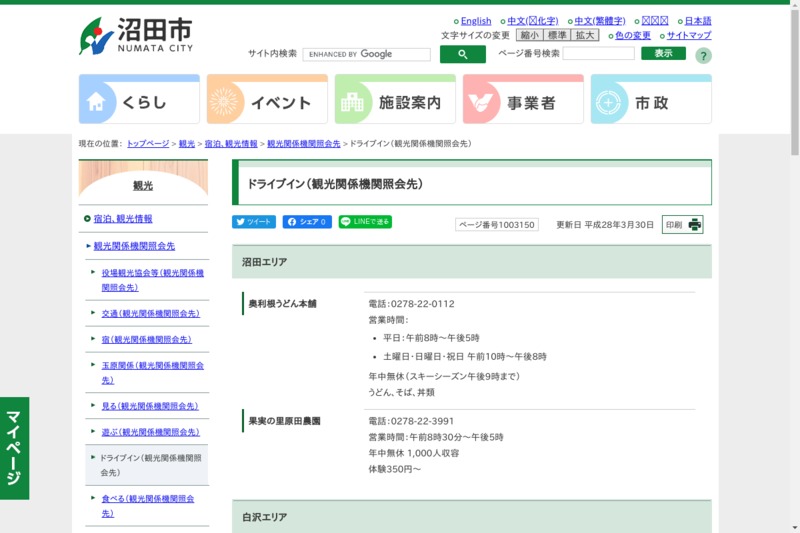Share page with Facebook share button
The image size is (800, 533).
click(x=307, y=222)
